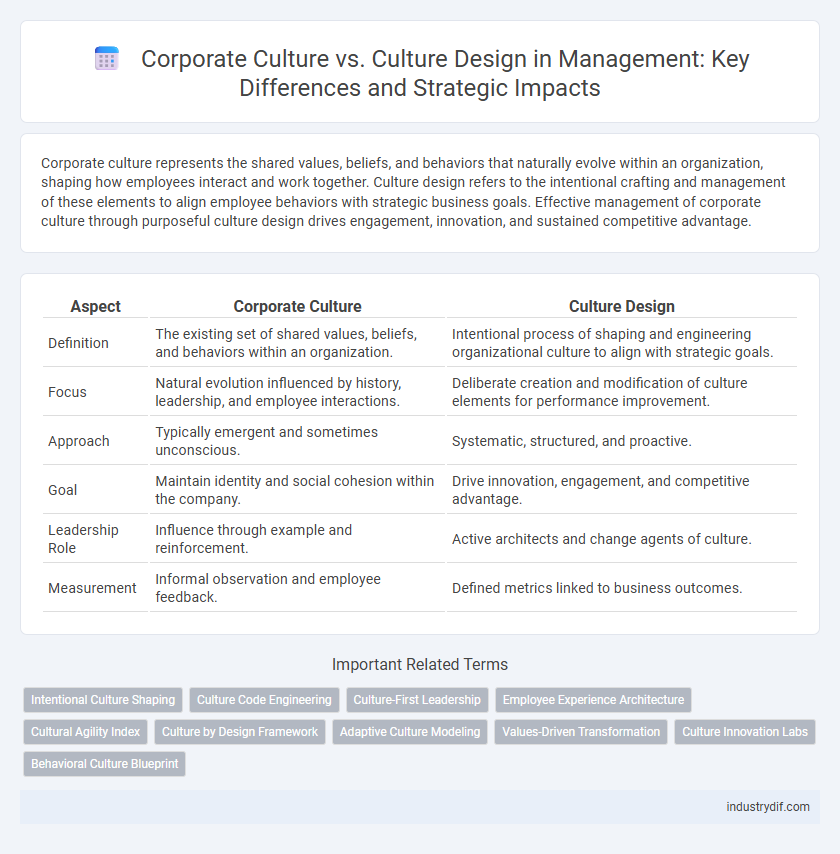Click the Culture Code Engineering badge
This screenshot has height=854, width=840.
pyautogui.click(x=263, y=700)
